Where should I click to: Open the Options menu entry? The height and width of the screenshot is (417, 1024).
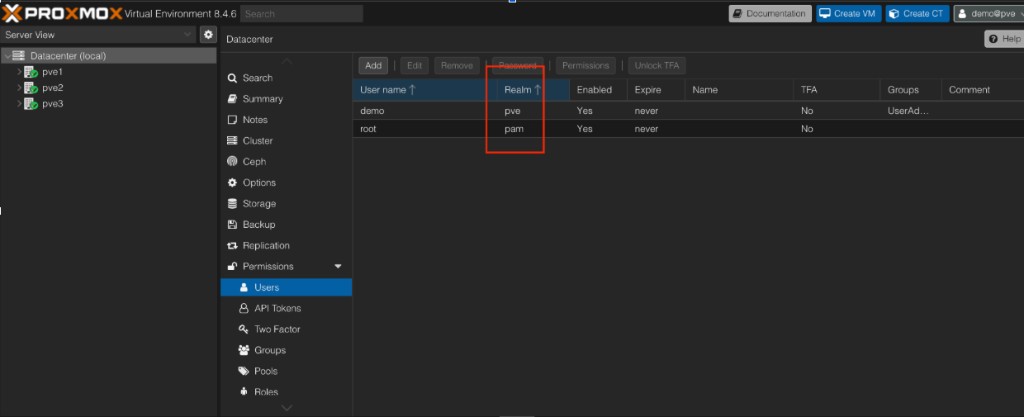click(x=286, y=183)
